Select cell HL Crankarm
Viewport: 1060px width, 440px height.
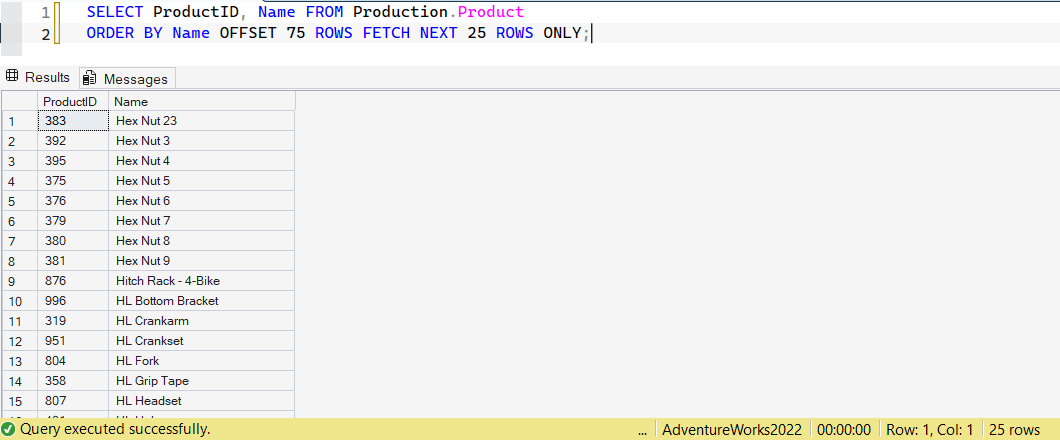tap(201, 321)
